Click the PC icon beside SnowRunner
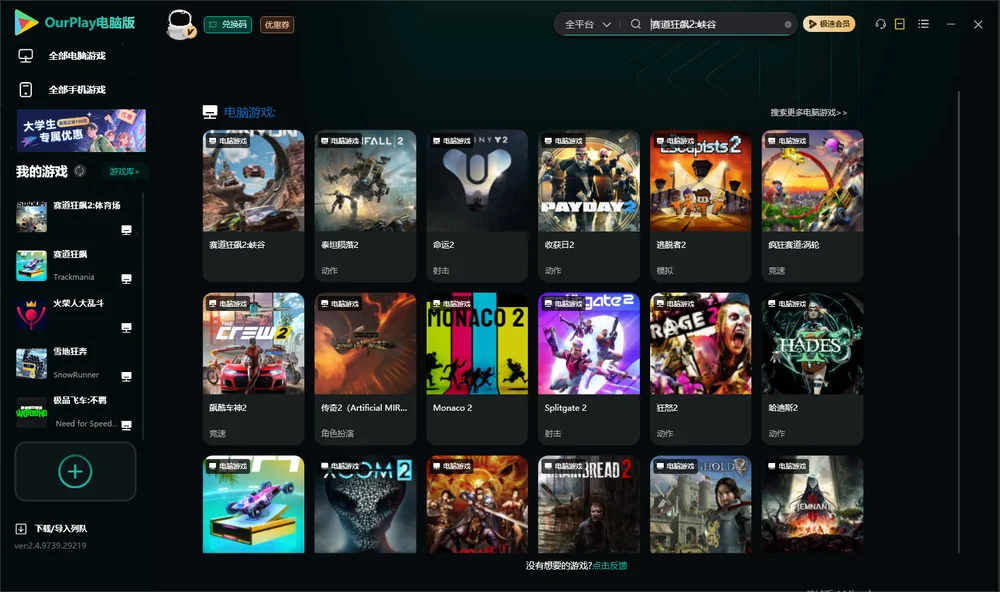Viewport: 1000px width, 592px height. coord(126,376)
